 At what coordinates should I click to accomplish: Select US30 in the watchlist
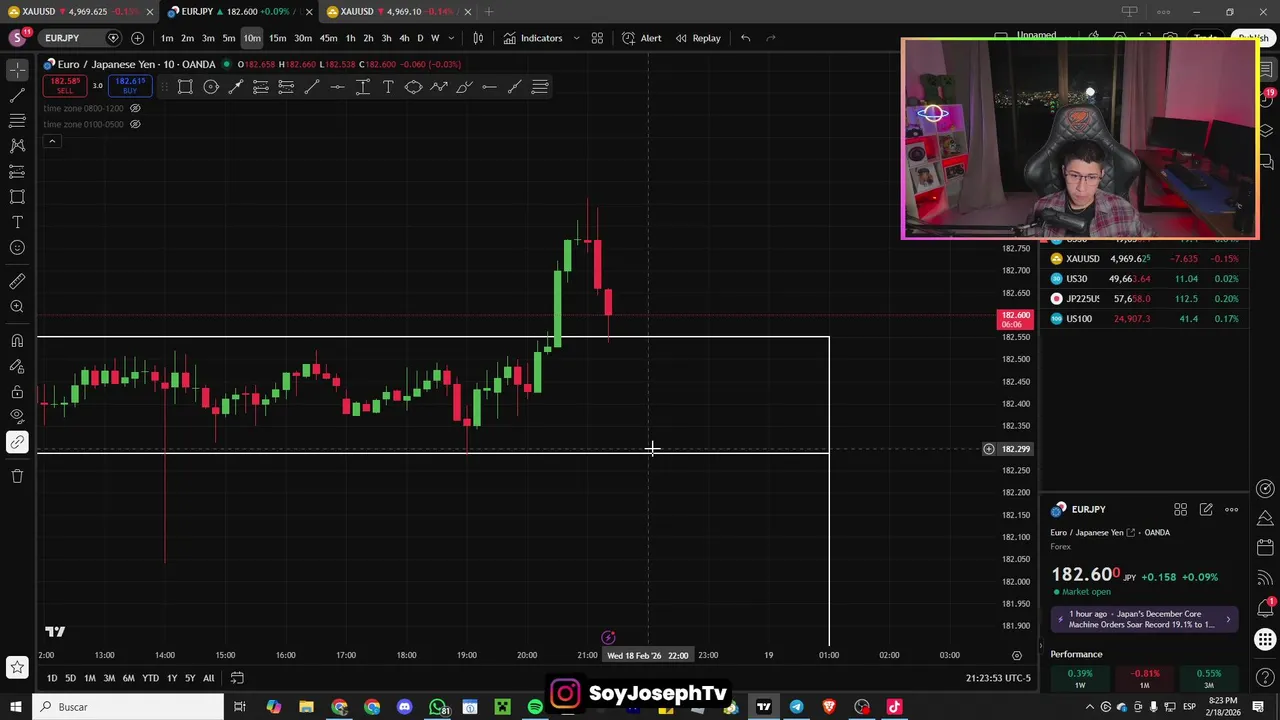[1143, 279]
